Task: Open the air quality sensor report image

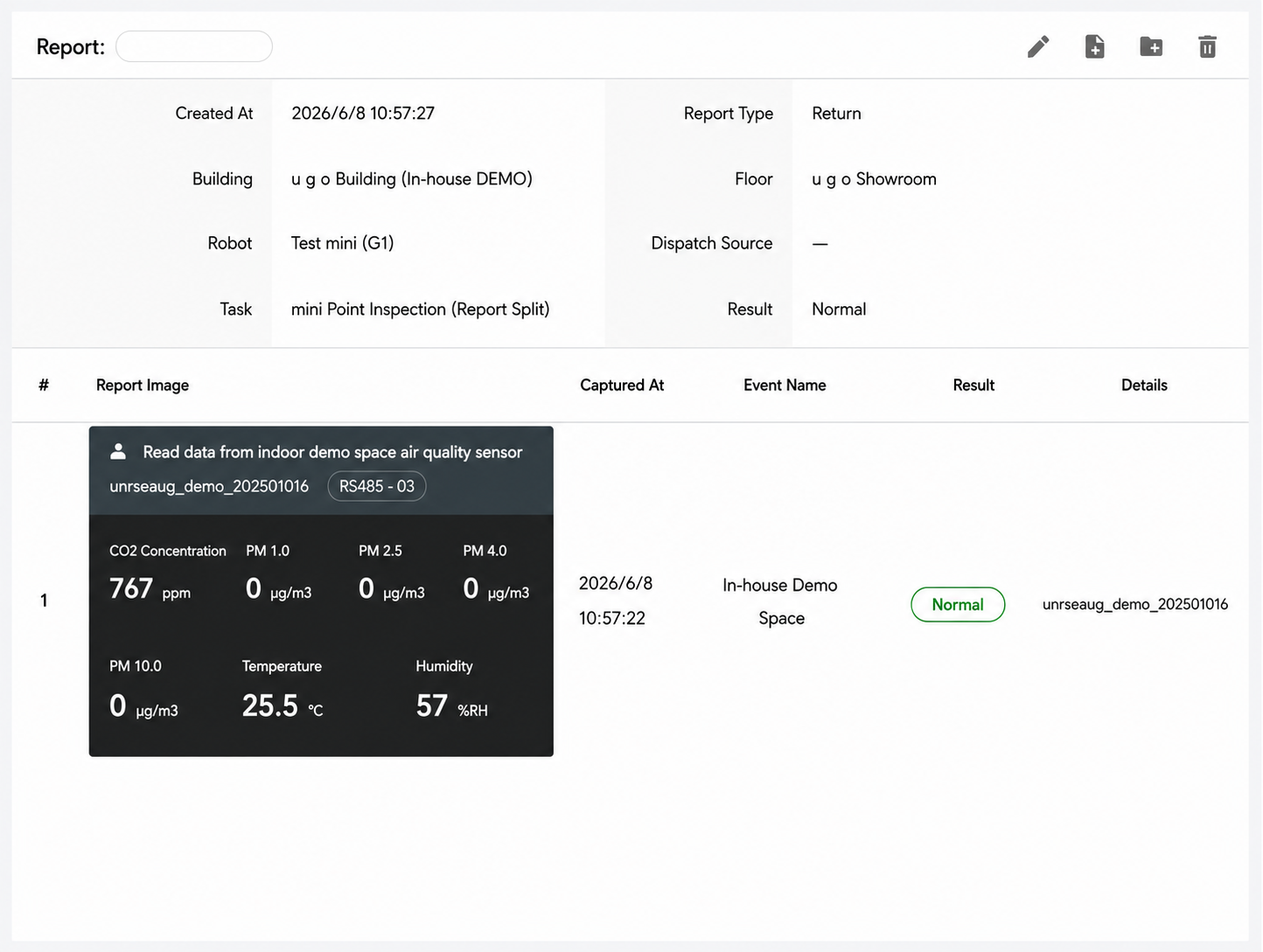Action: point(321,591)
